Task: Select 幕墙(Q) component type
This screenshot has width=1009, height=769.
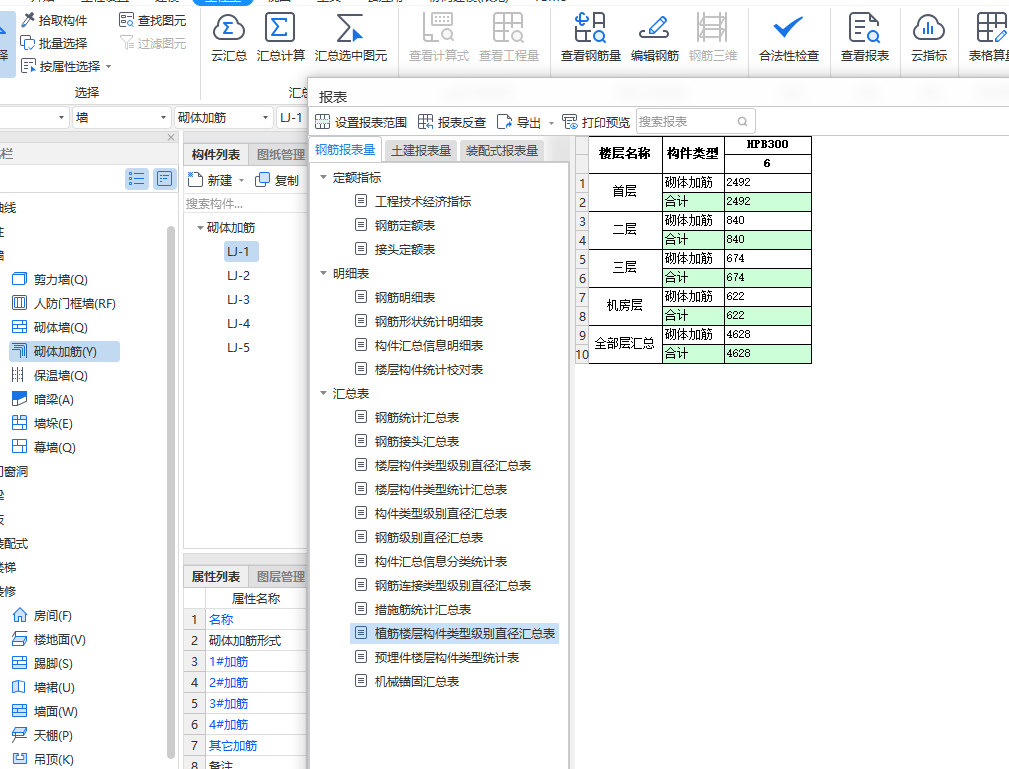Action: pyautogui.click(x=44, y=447)
